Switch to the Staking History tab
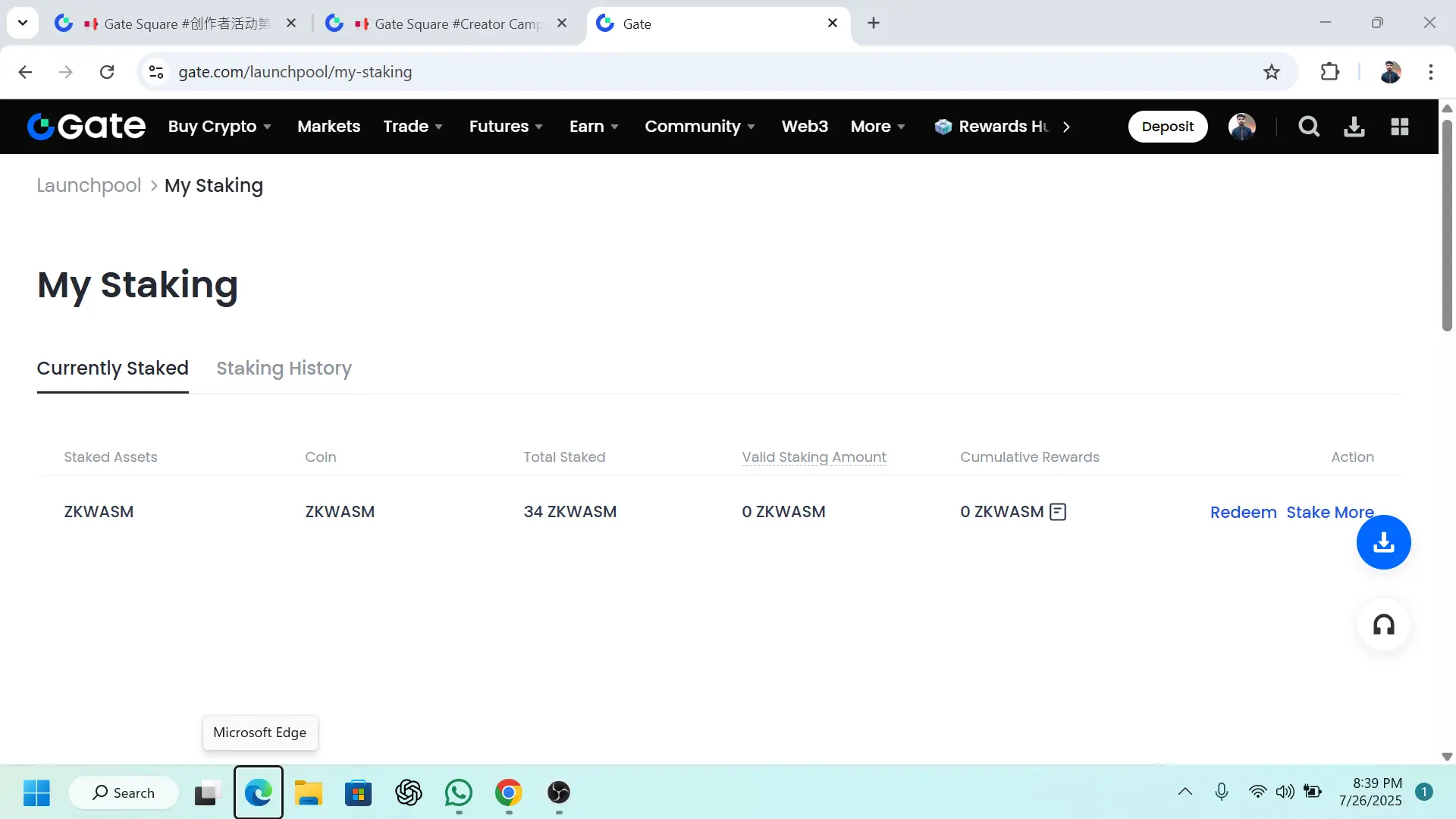Screen dimensions: 1456x819 tap(284, 369)
